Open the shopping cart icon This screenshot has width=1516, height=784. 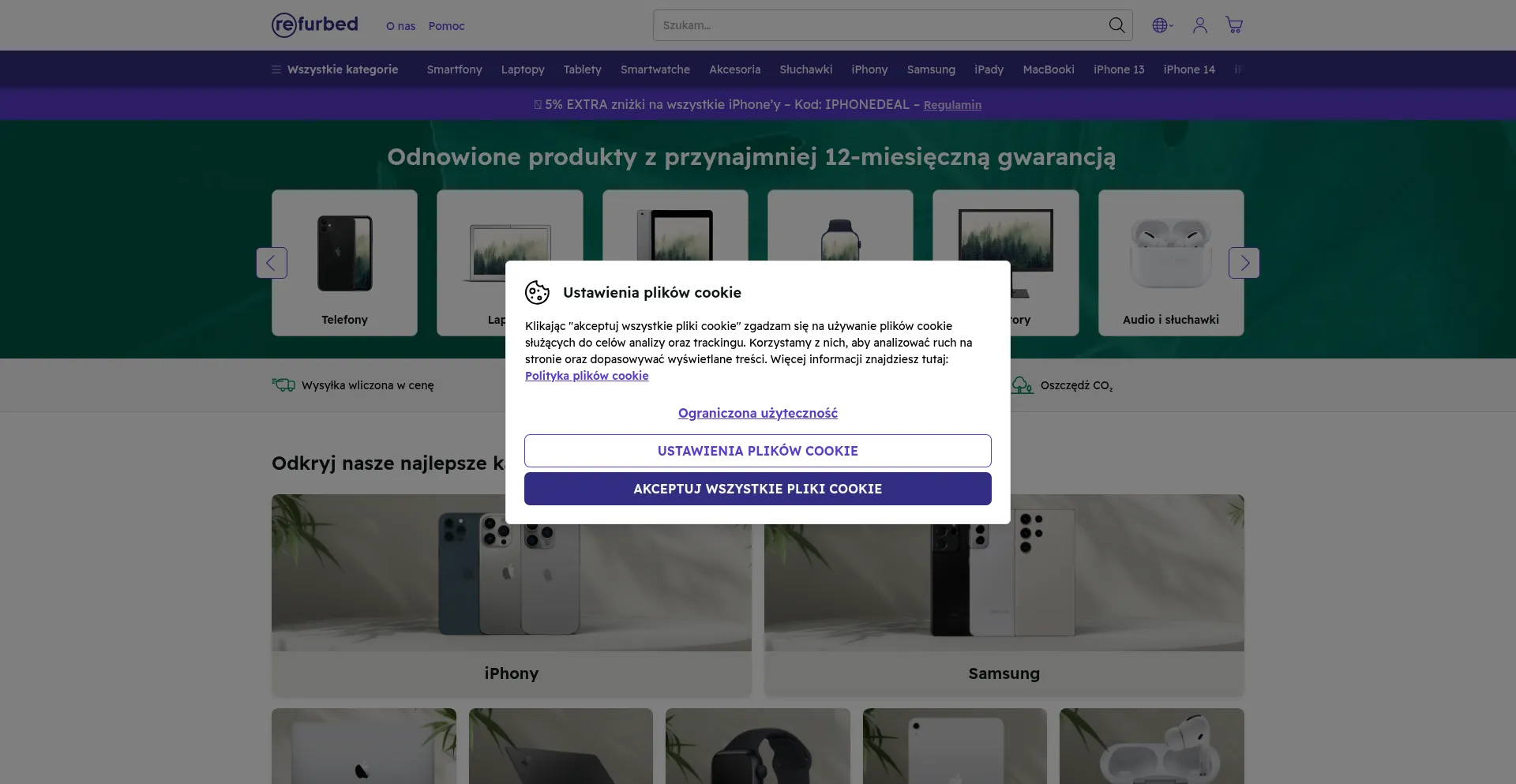[1234, 25]
